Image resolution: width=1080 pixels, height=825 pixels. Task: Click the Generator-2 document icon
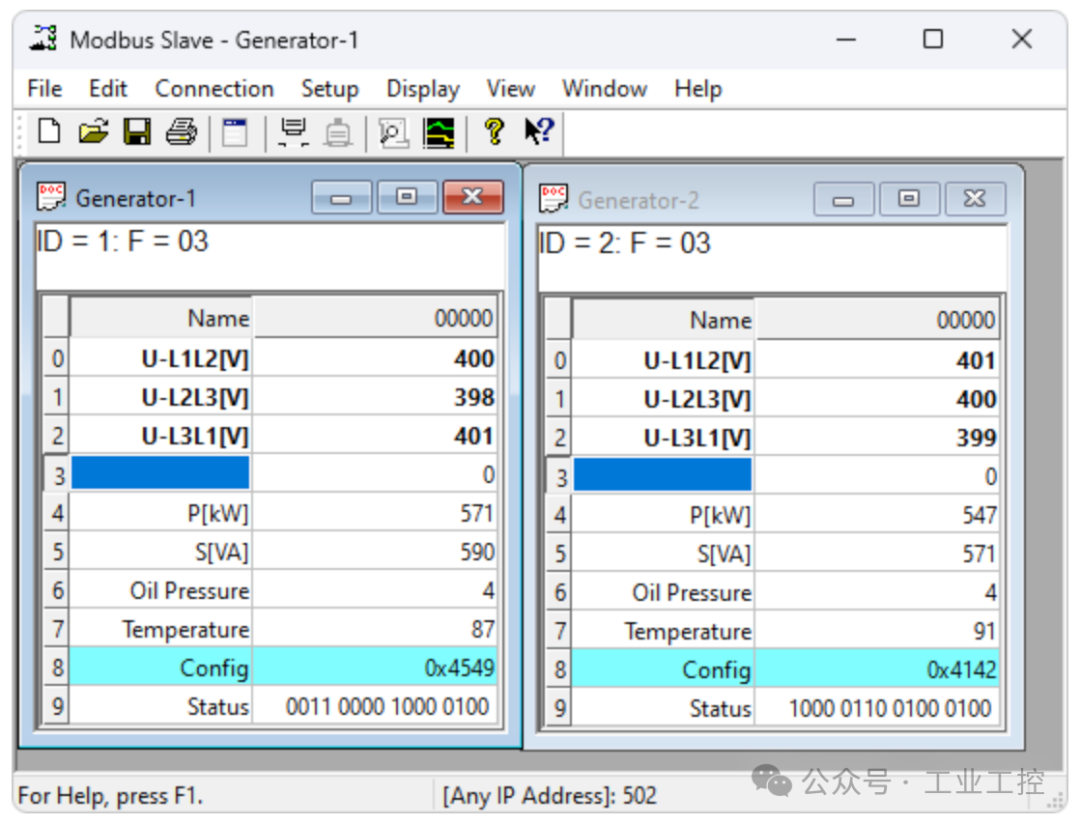pyautogui.click(x=554, y=198)
